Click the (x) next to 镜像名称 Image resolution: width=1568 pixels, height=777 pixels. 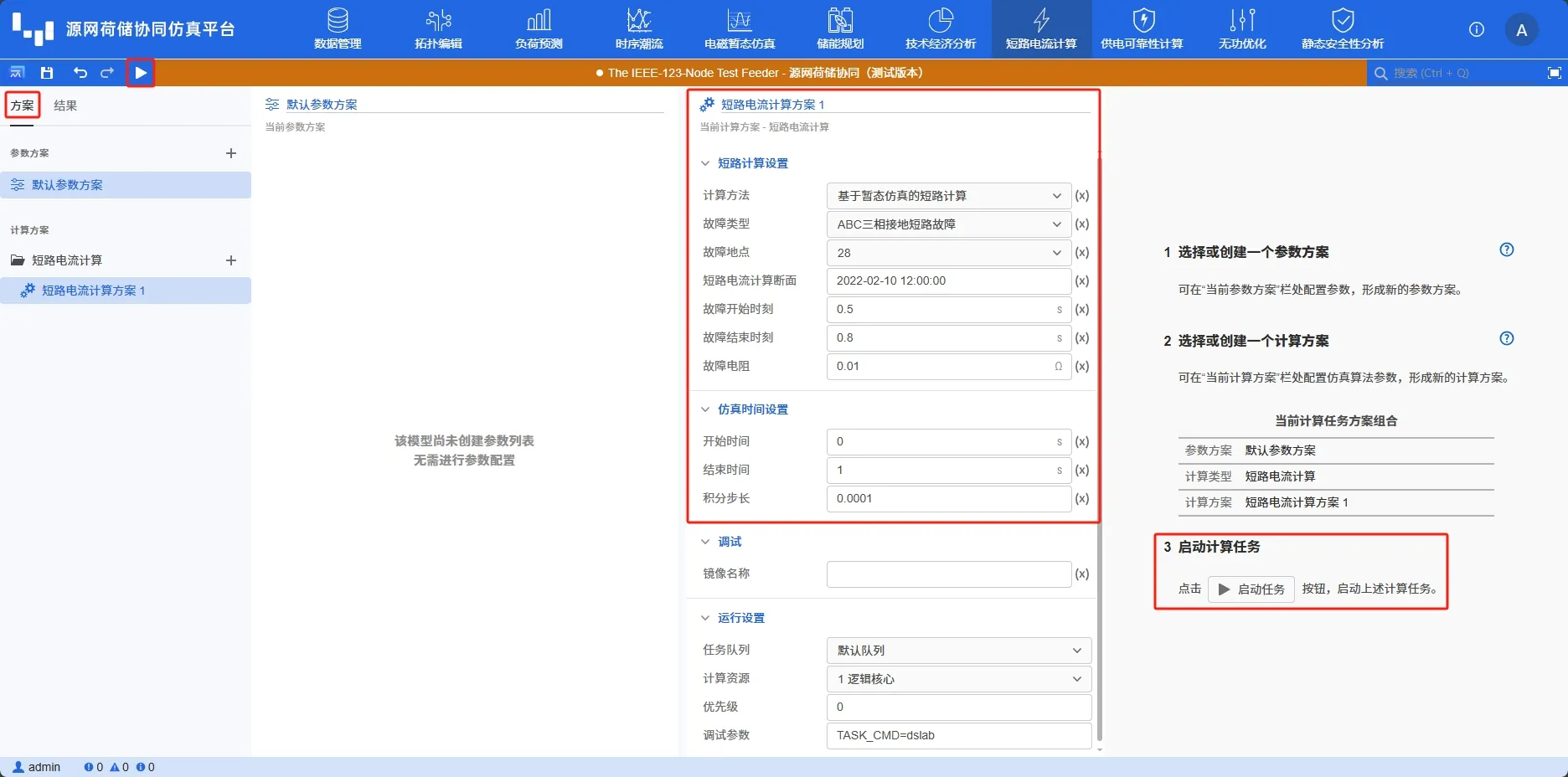click(1082, 574)
